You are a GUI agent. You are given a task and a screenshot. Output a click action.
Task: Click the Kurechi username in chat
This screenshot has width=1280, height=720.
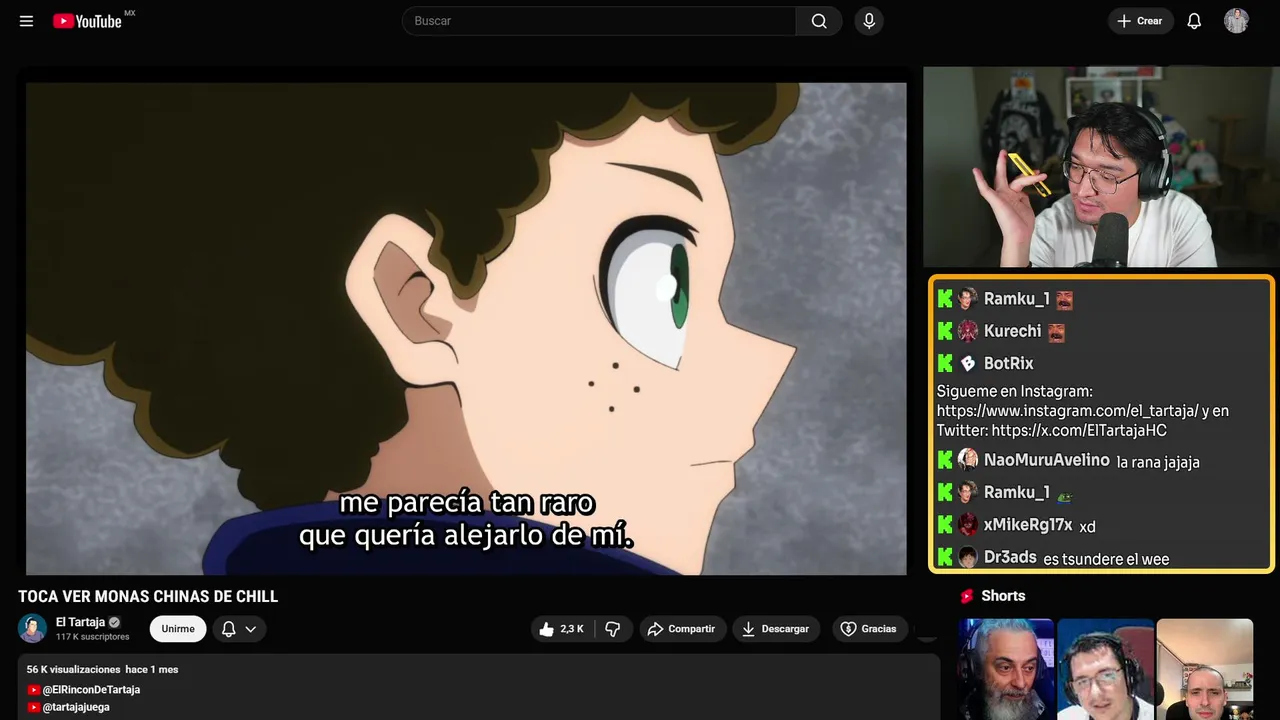(1012, 331)
